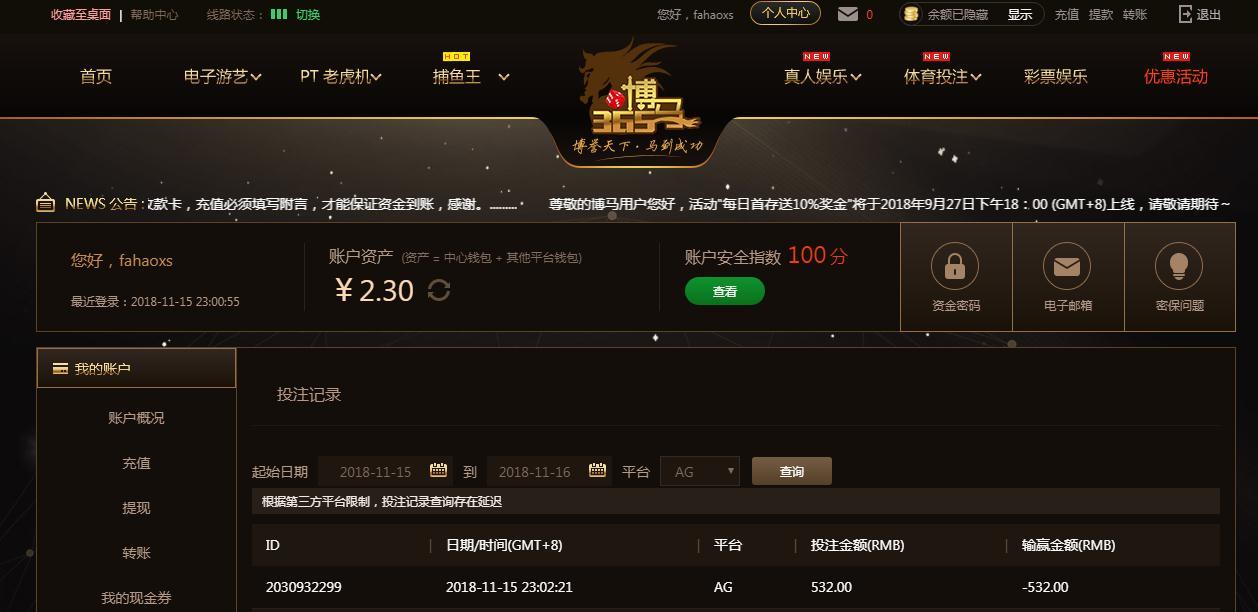This screenshot has height=612, width=1258.
Task: Click the 查询 search button
Action: pos(791,471)
